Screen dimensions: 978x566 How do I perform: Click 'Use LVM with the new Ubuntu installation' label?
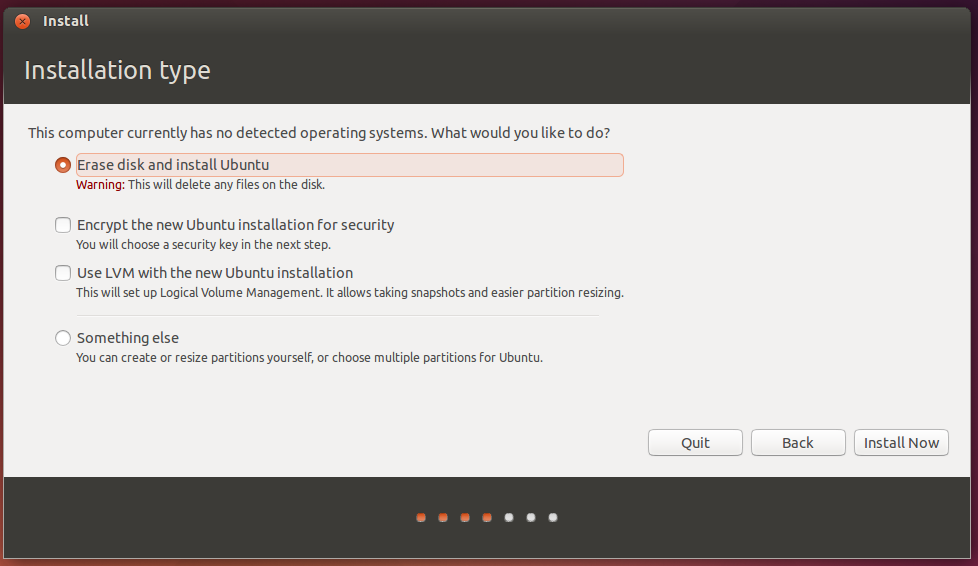(x=215, y=273)
